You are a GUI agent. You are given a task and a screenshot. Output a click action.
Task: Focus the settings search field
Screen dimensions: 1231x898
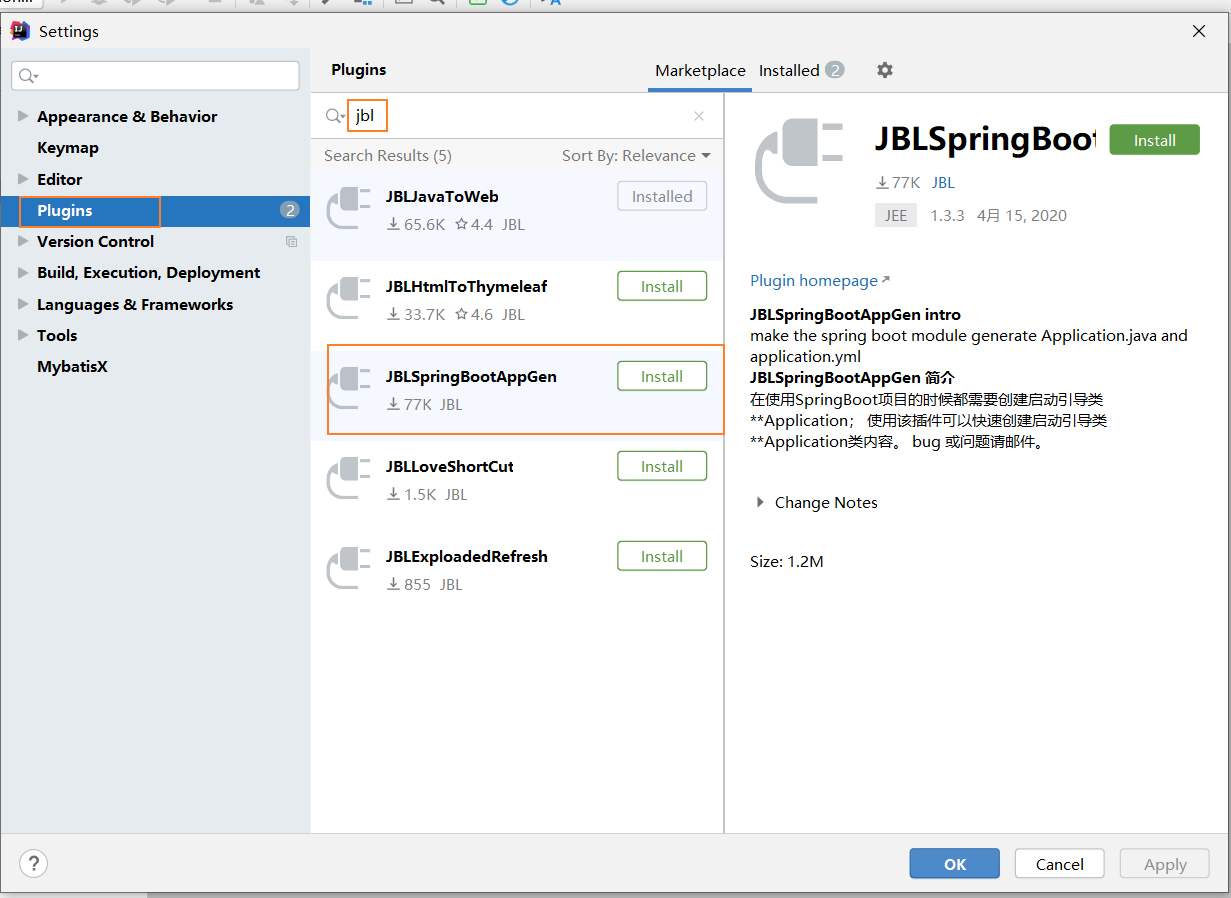(x=155, y=76)
